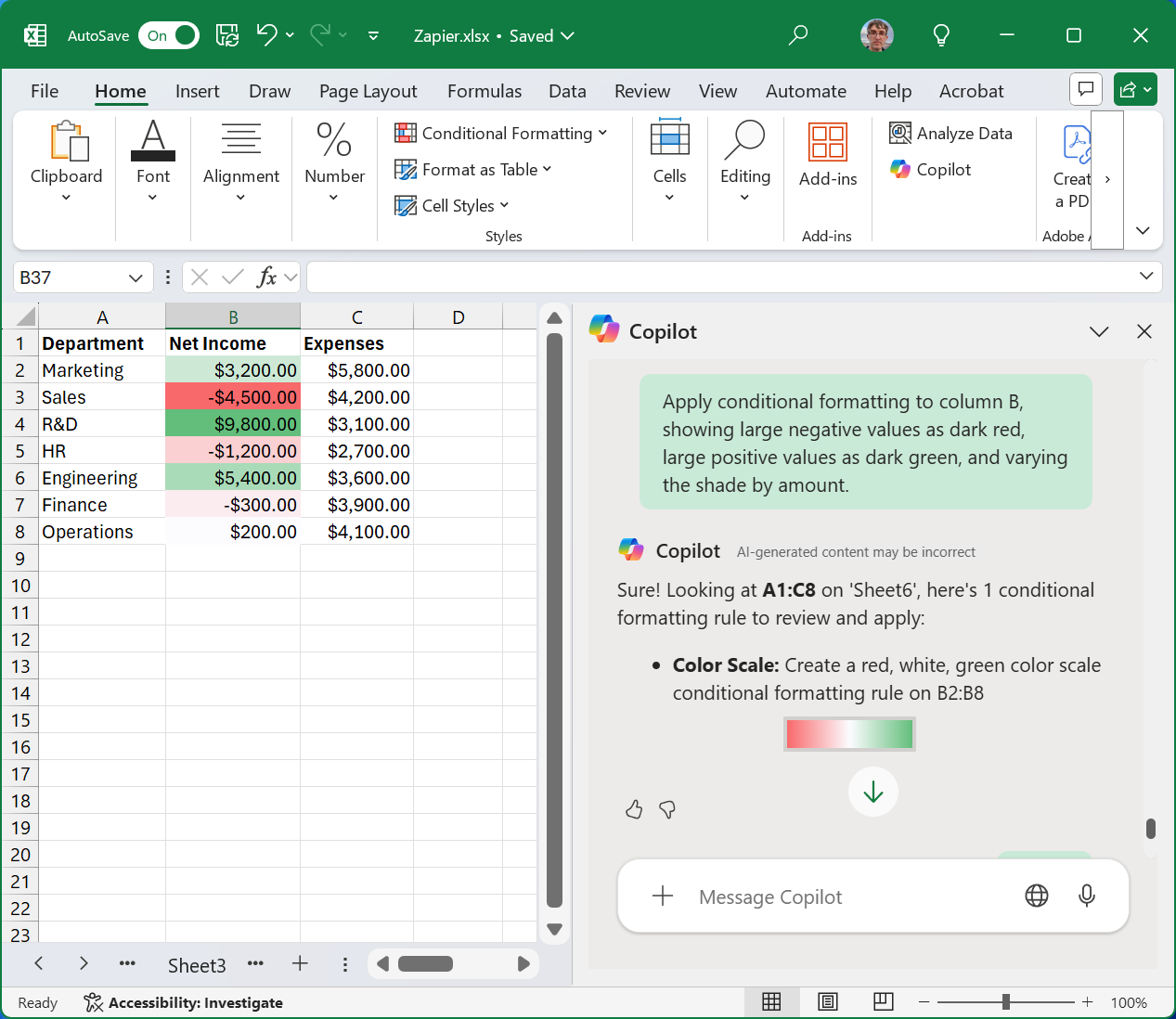Click the microphone icon in Copilot input
This screenshot has height=1019, width=1176.
point(1087,896)
